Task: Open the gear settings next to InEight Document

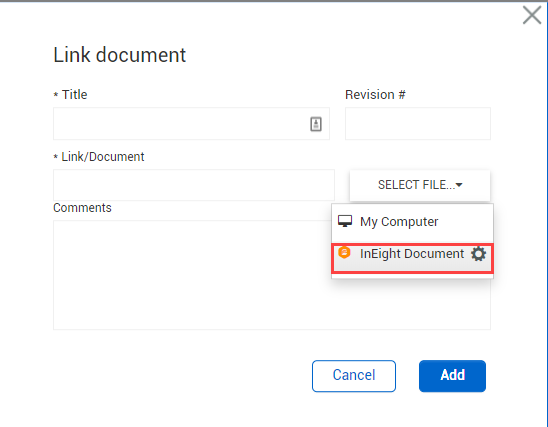Action: 478,254
